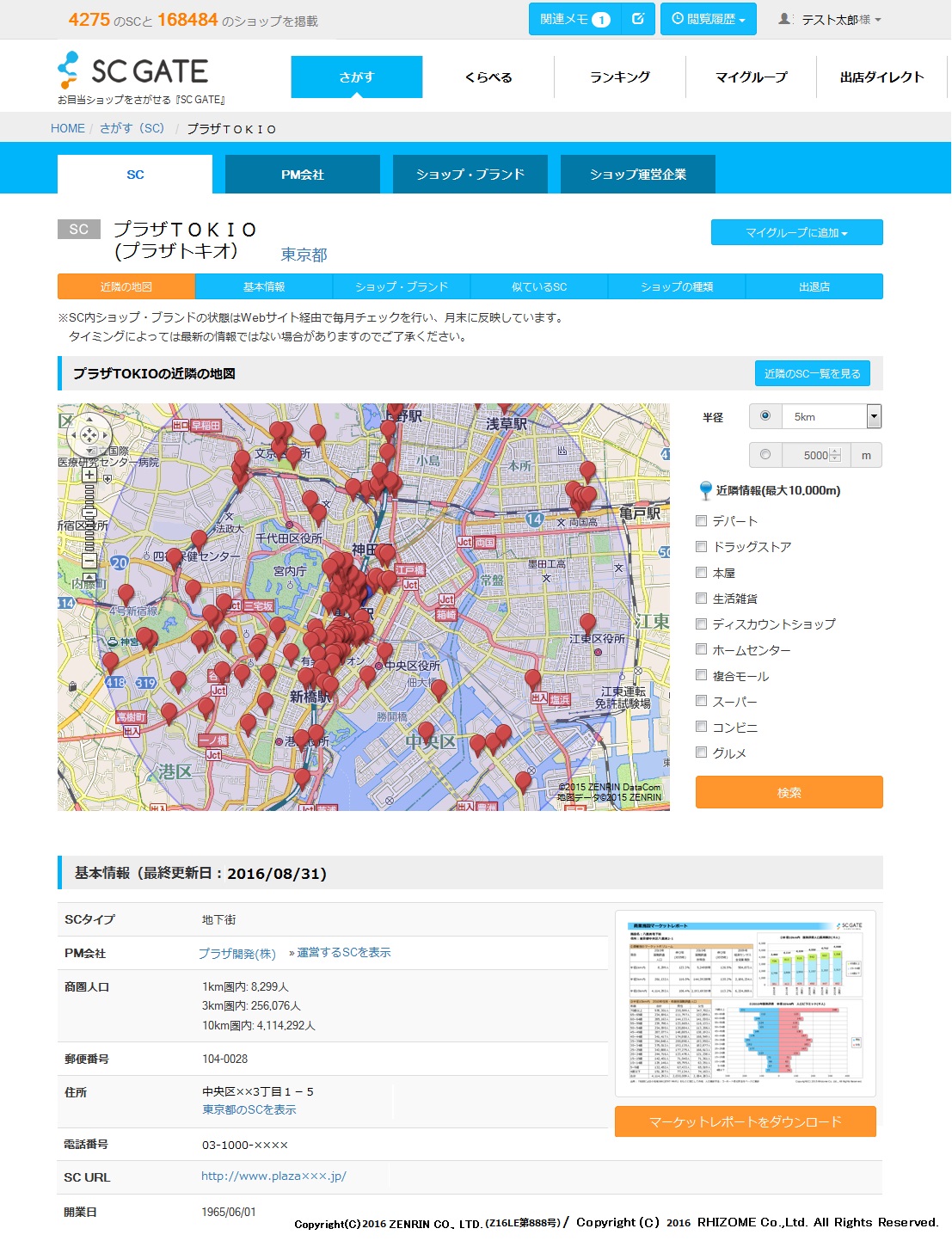
Task: Click the gray SC label badge
Action: click(78, 229)
